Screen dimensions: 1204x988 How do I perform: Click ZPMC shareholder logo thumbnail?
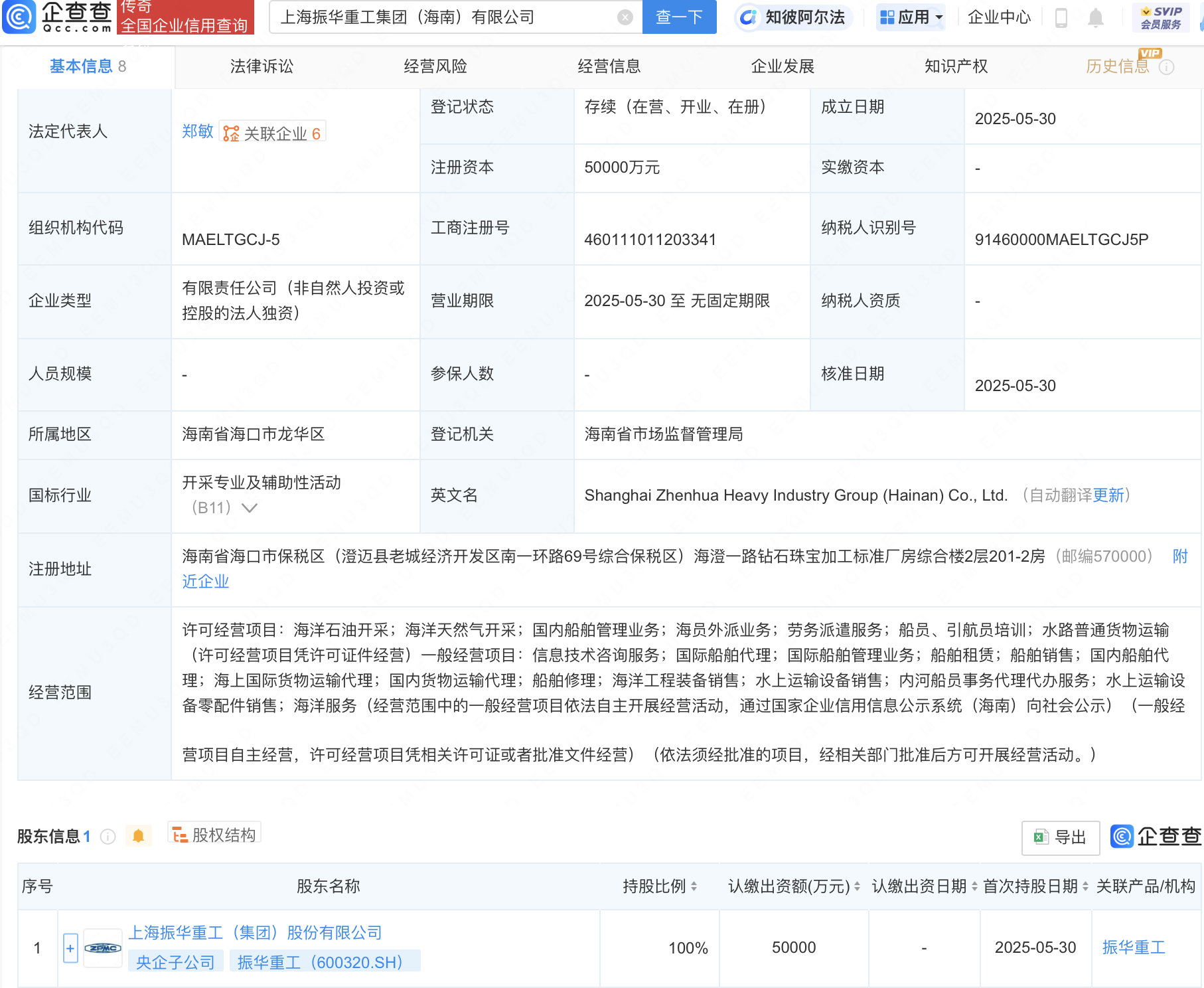pos(103,947)
